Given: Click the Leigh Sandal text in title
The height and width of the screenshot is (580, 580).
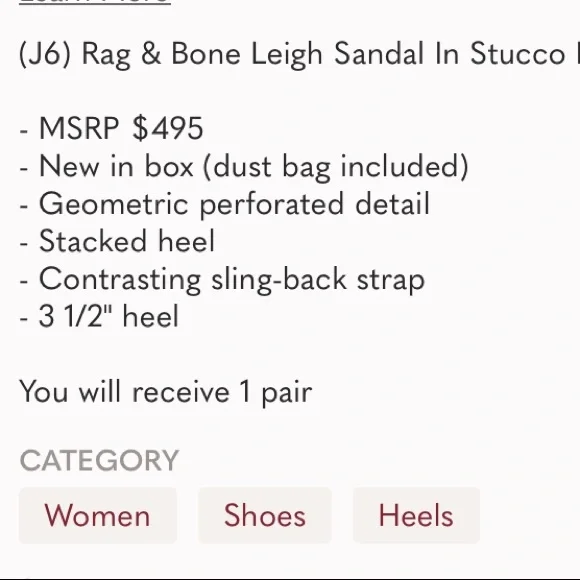Looking at the screenshot, I should [337, 54].
